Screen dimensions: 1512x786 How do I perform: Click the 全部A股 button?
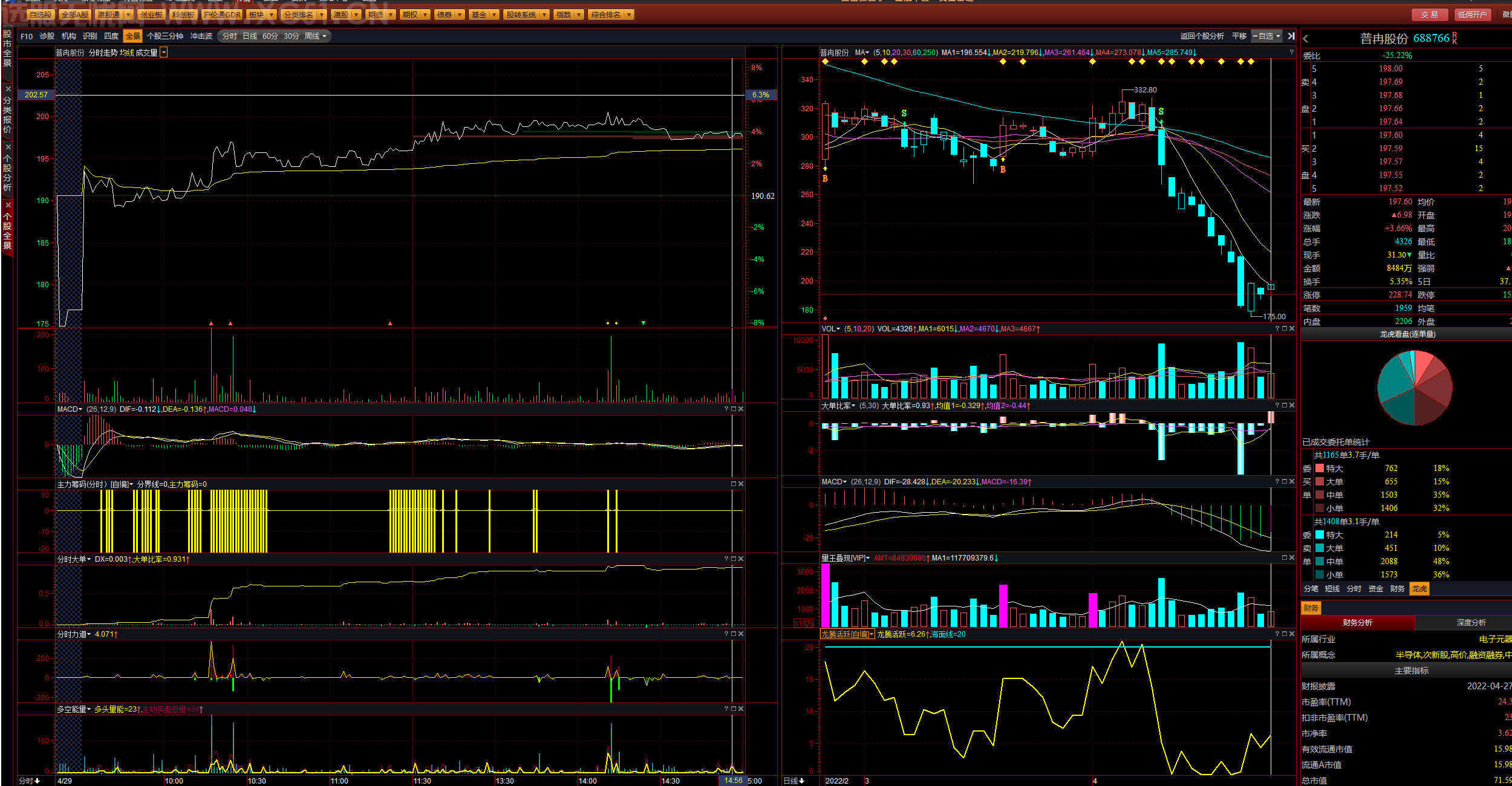pyautogui.click(x=75, y=15)
